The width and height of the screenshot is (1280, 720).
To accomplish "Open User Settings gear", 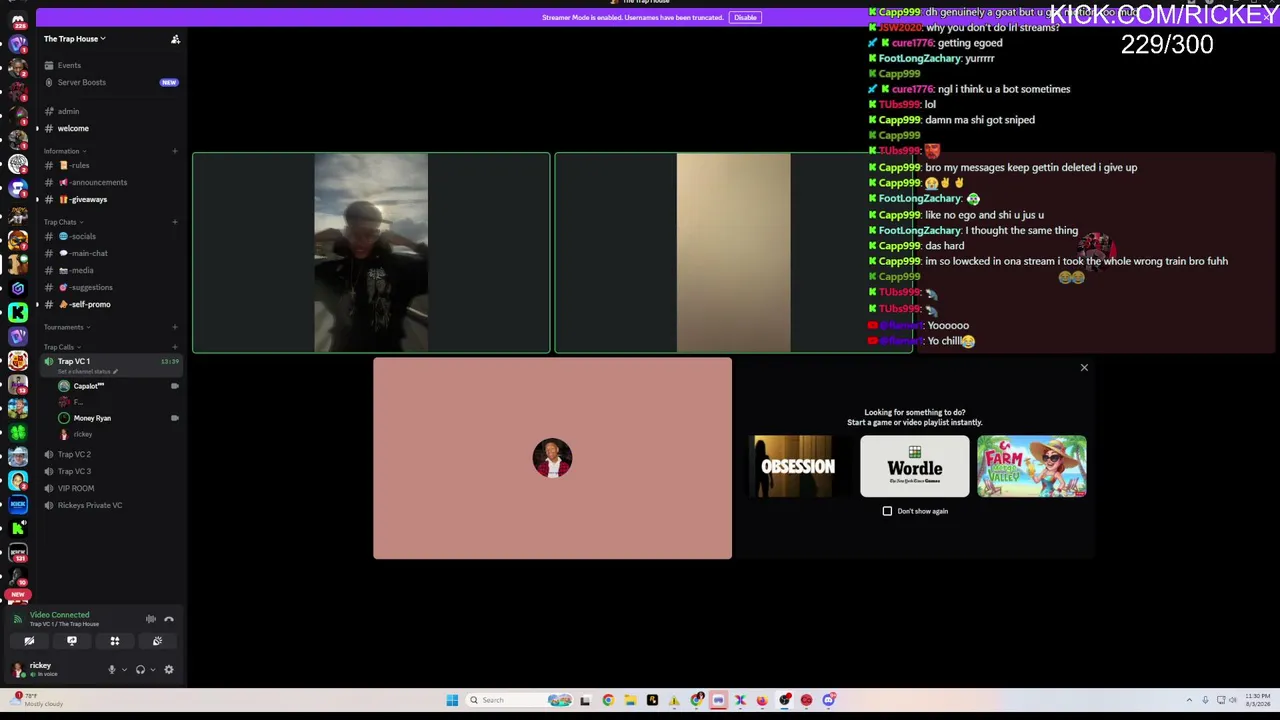I will coord(169,670).
